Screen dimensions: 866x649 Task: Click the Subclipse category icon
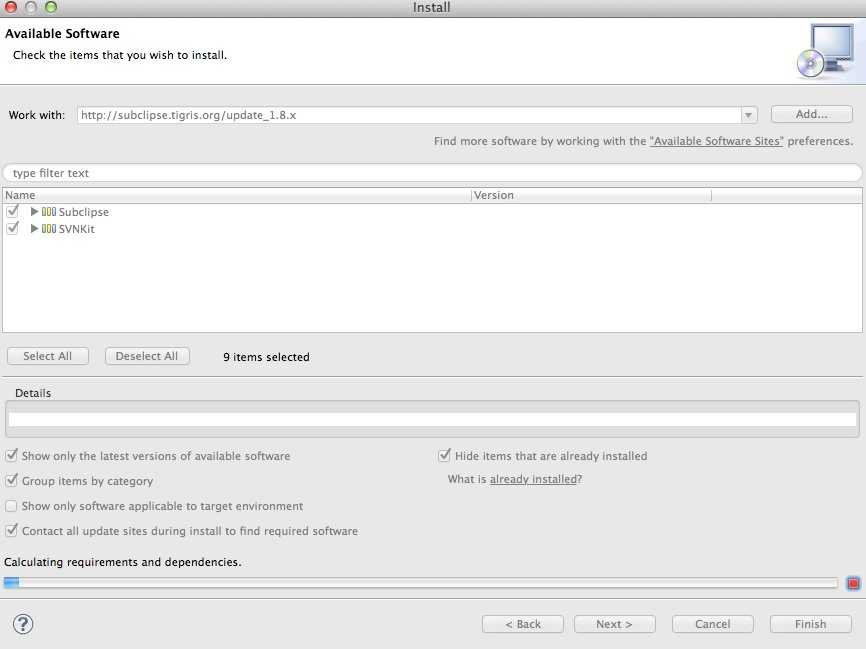pyautogui.click(x=49, y=212)
